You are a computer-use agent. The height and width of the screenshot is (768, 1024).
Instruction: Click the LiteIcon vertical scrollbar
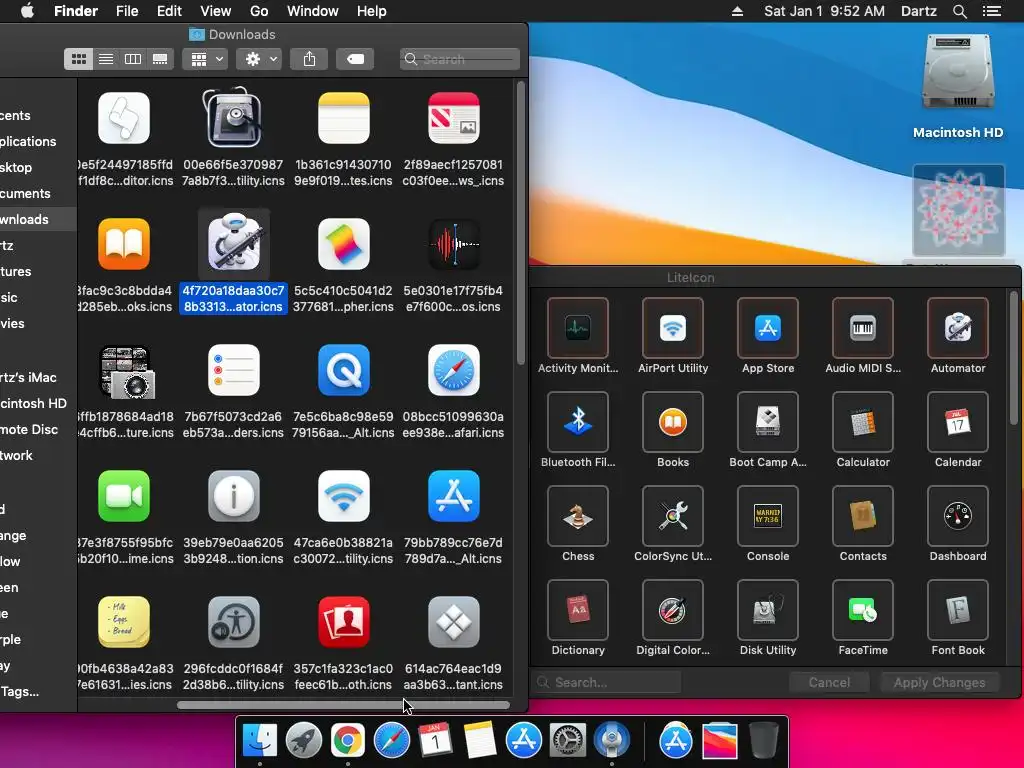point(1014,358)
